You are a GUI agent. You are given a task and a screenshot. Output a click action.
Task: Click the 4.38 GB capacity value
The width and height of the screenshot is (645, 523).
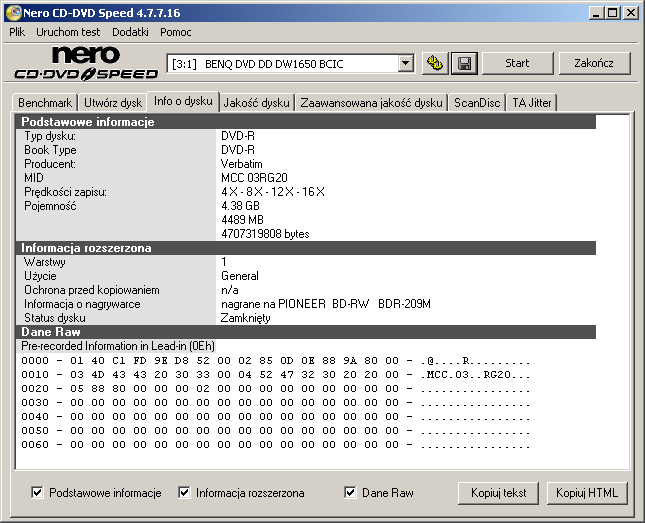pyautogui.click(x=240, y=206)
